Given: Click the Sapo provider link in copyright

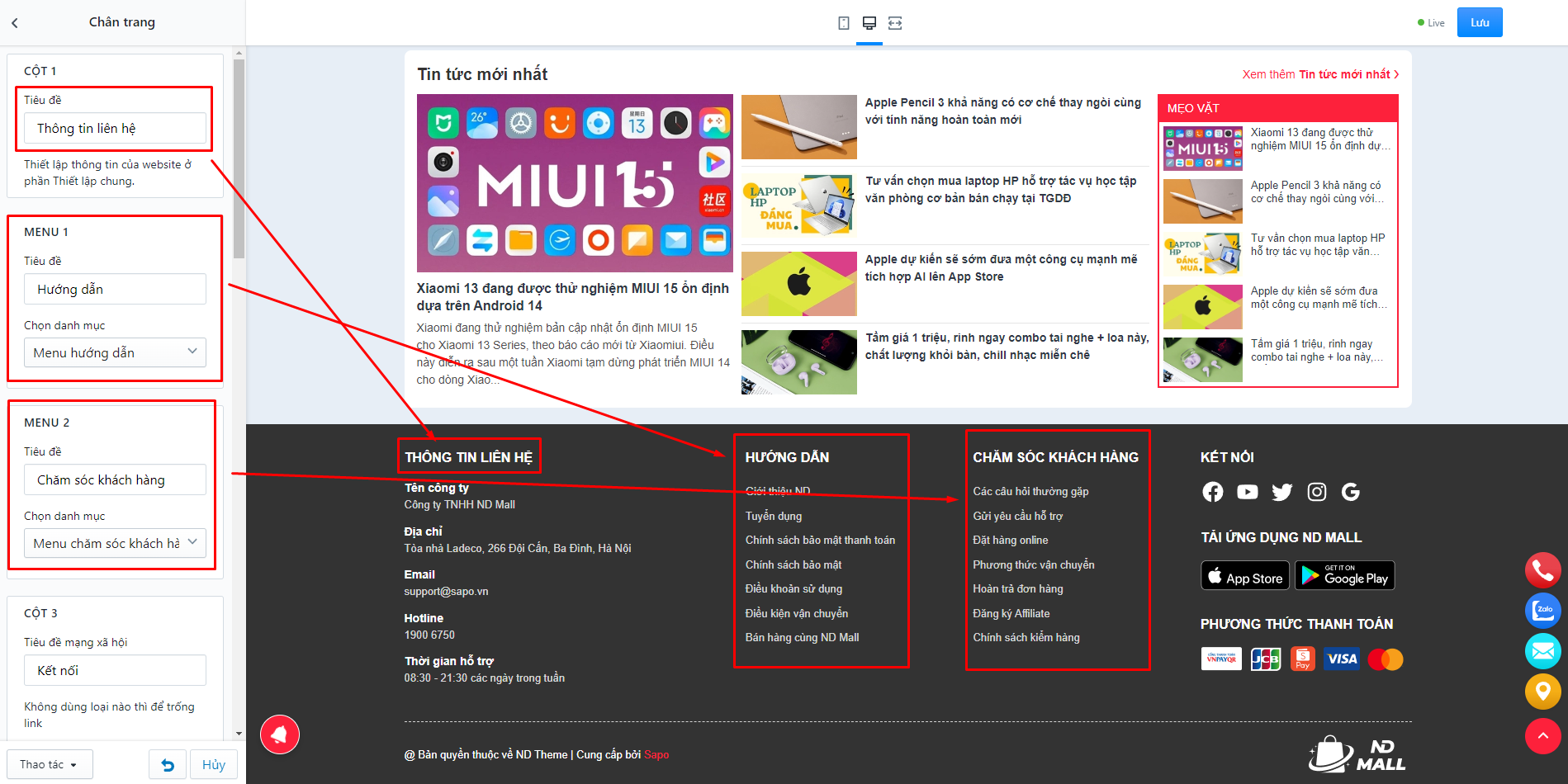Looking at the screenshot, I should (x=656, y=754).
